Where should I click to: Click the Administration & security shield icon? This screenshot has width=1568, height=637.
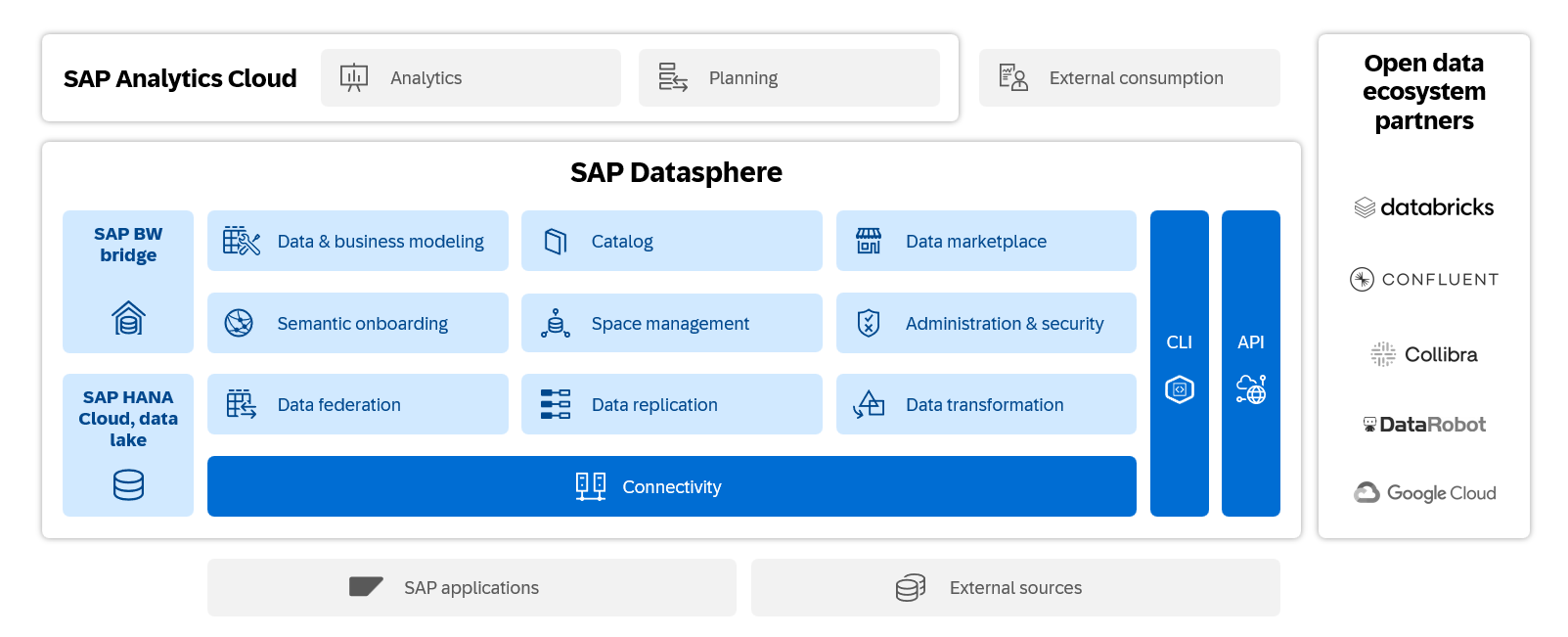[x=869, y=323]
